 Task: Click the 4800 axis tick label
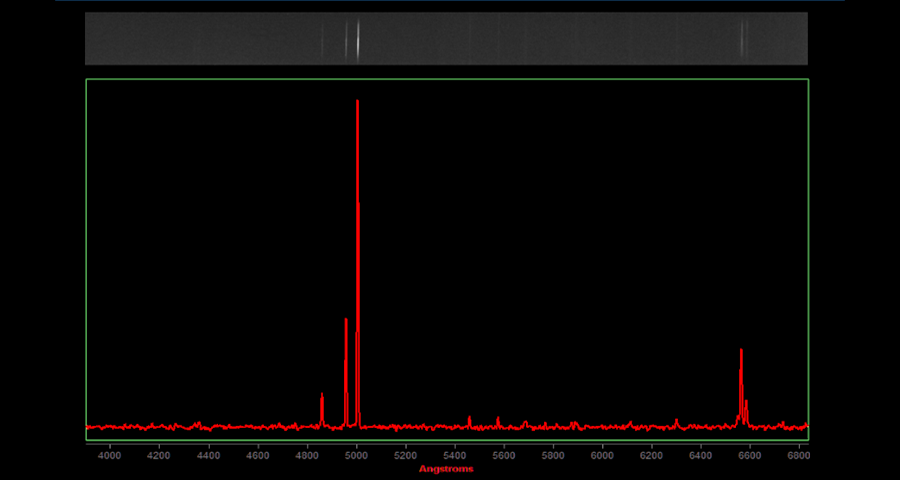307,454
